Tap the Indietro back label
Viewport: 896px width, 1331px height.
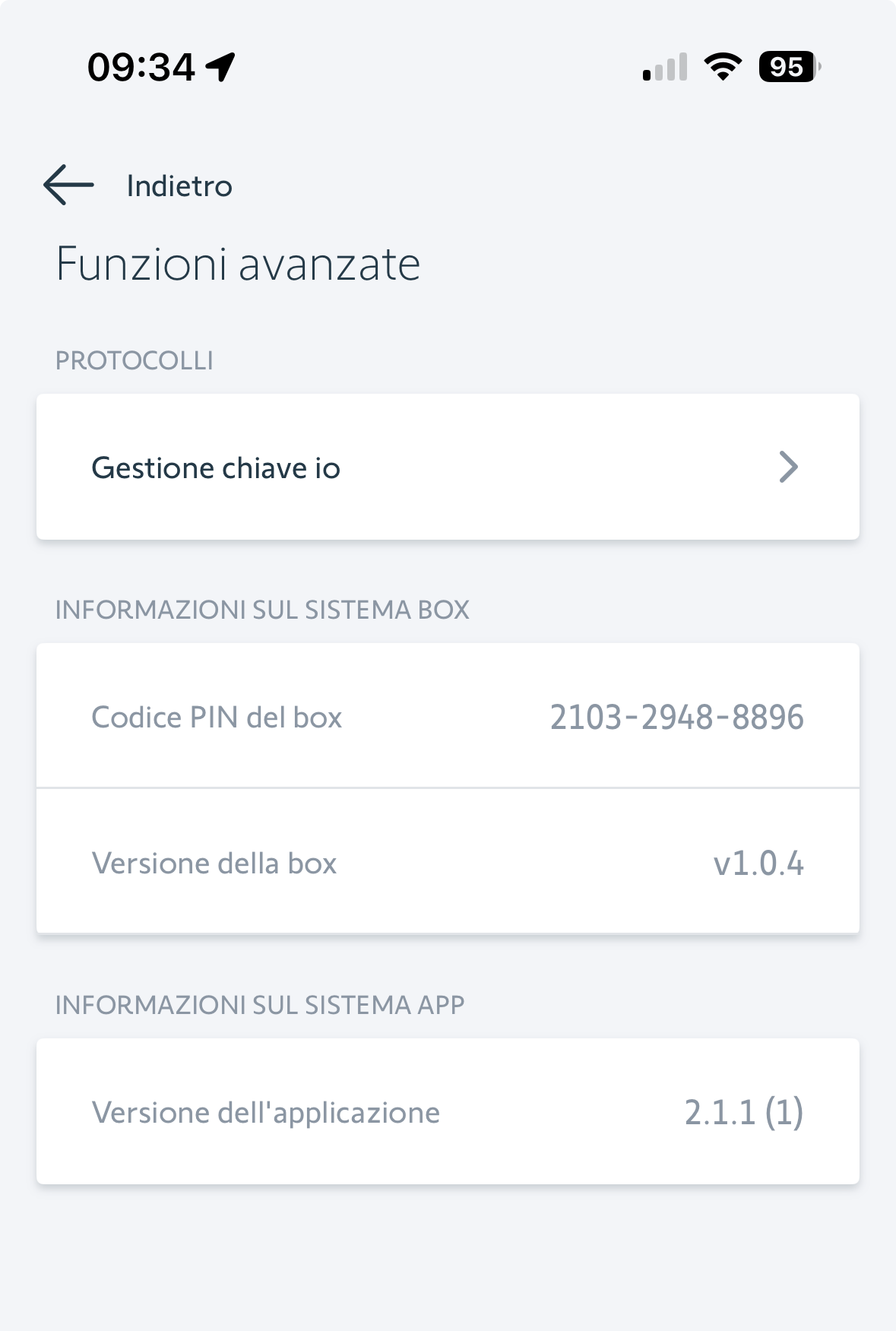(x=179, y=186)
